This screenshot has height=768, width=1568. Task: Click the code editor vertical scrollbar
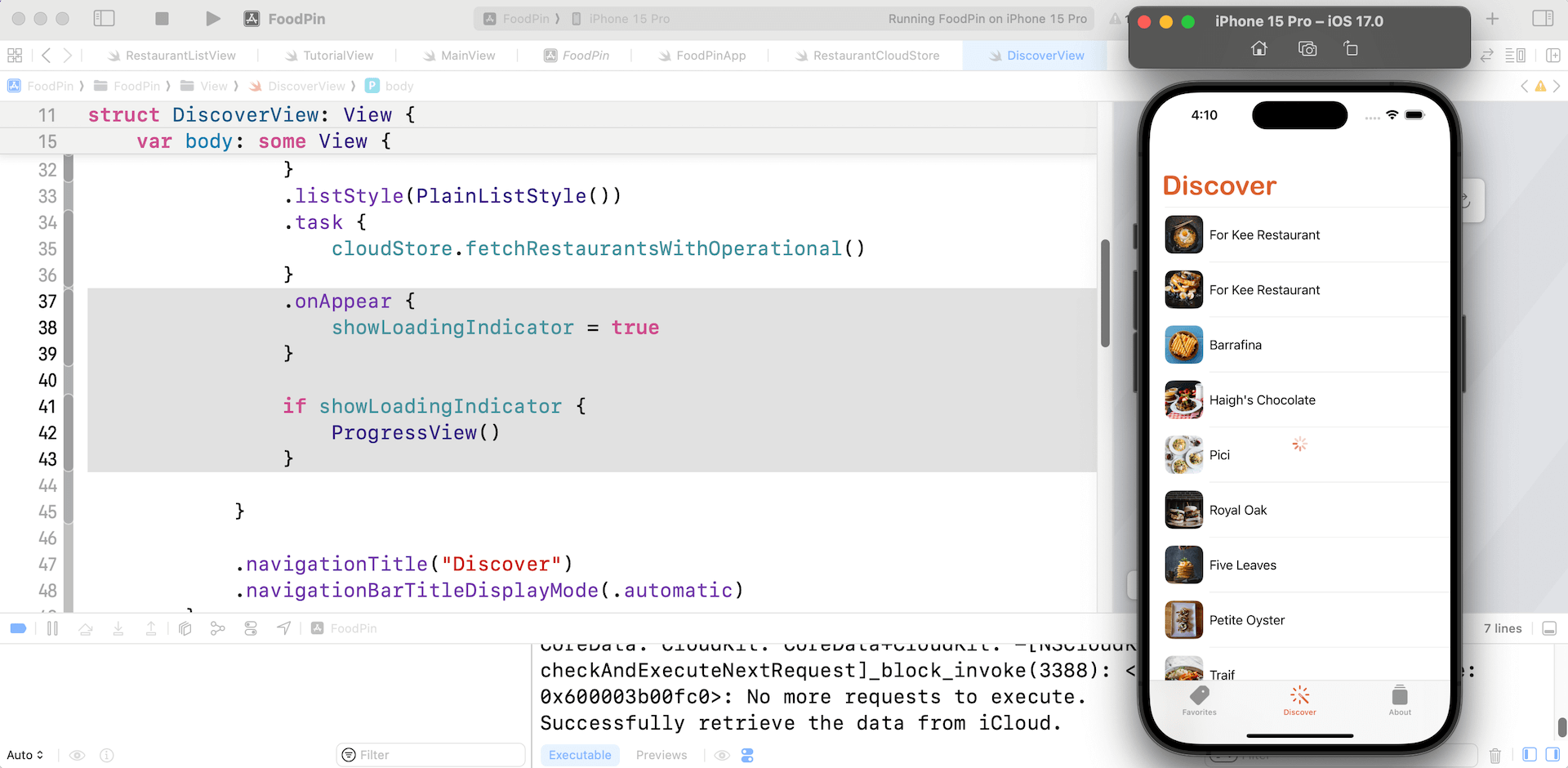tap(1105, 294)
